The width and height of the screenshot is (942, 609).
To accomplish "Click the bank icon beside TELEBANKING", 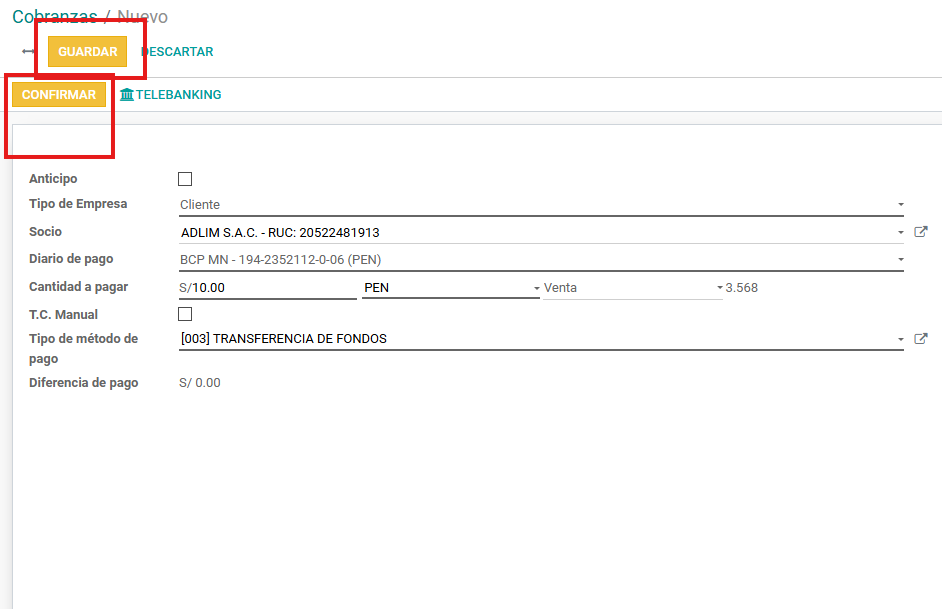I will point(127,94).
